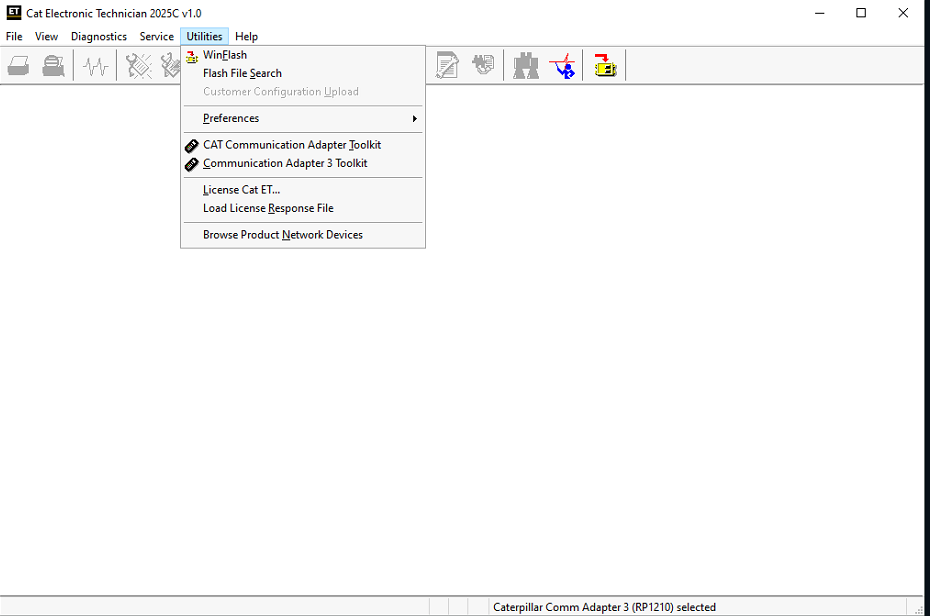The height and width of the screenshot is (616, 930).
Task: Click the status bar resize grip
Action: pyautogui.click(x=919, y=608)
